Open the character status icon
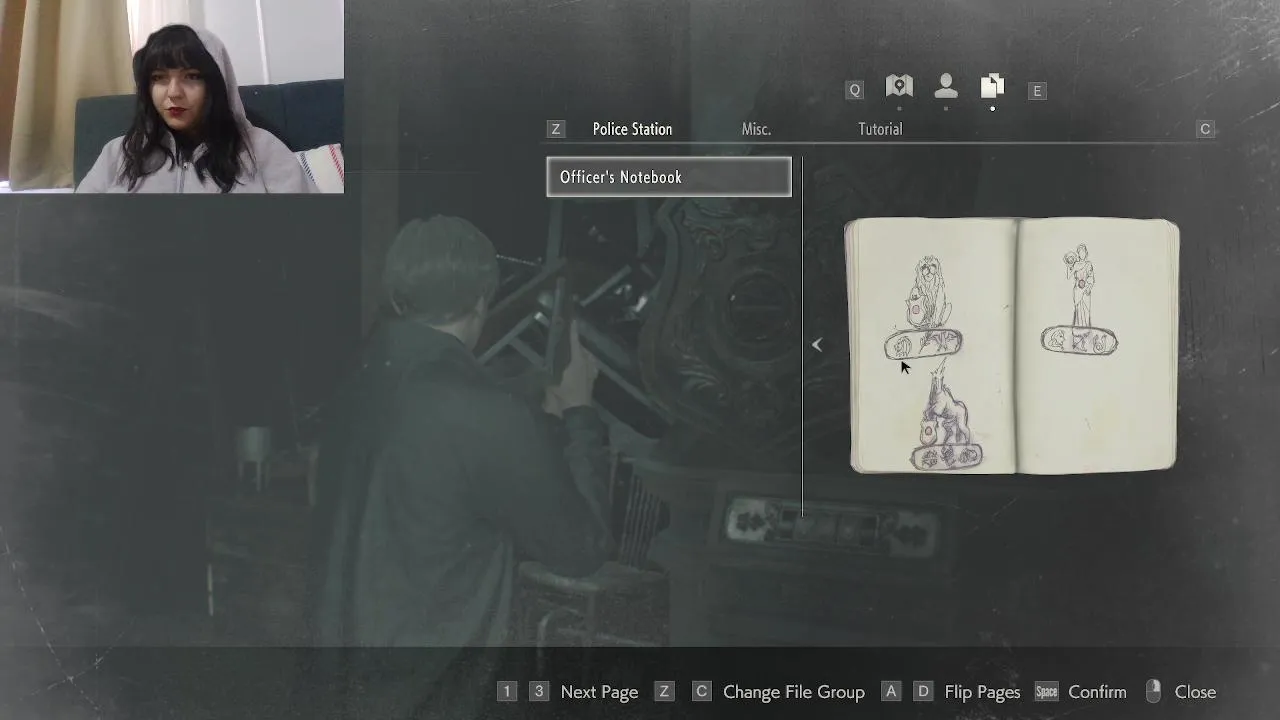 pyautogui.click(x=946, y=87)
